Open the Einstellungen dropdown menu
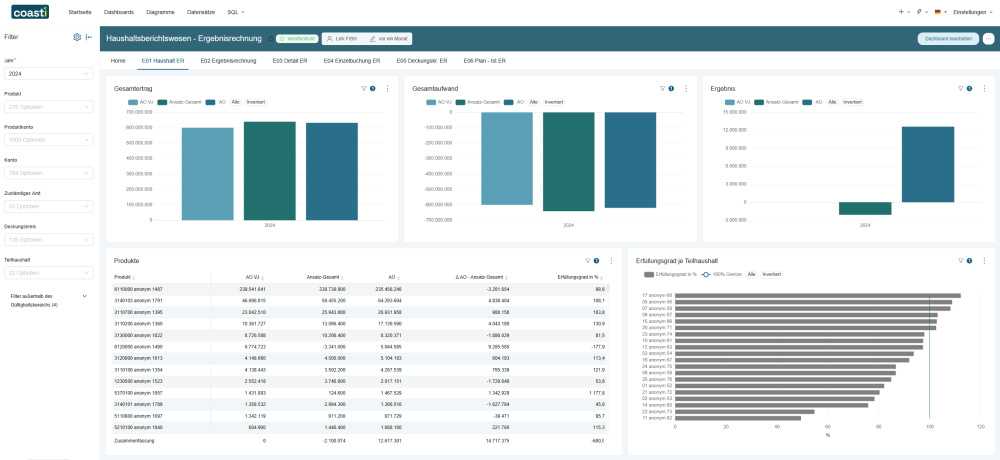This screenshot has height=460, width=1000. (x=973, y=11)
